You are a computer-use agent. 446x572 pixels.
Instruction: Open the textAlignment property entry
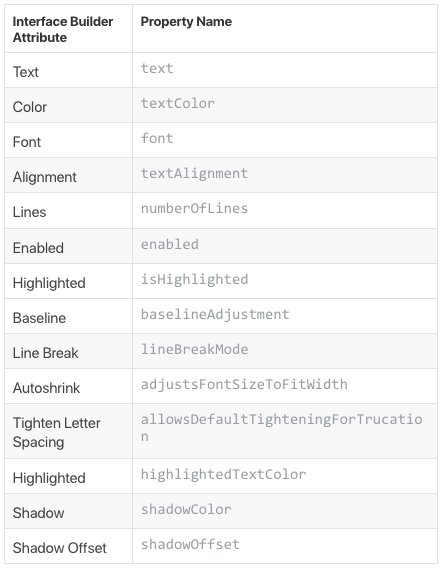click(x=194, y=174)
